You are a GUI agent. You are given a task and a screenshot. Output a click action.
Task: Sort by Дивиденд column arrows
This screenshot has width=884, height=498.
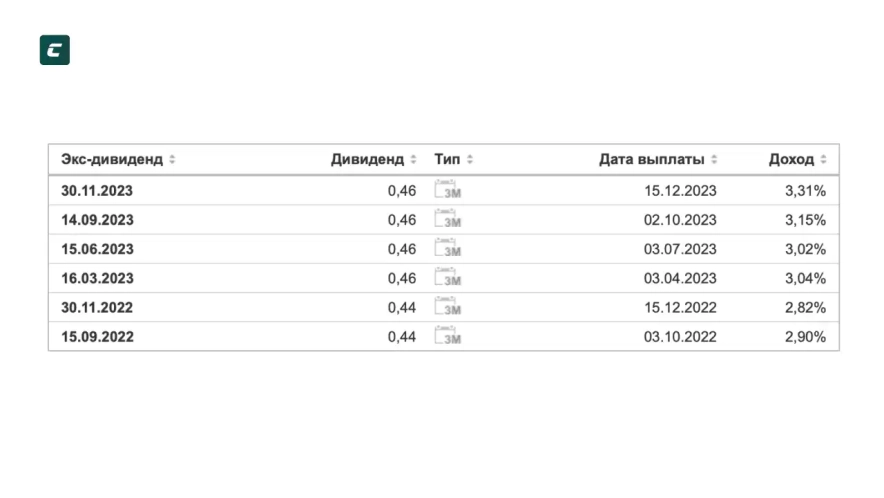[x=413, y=160]
